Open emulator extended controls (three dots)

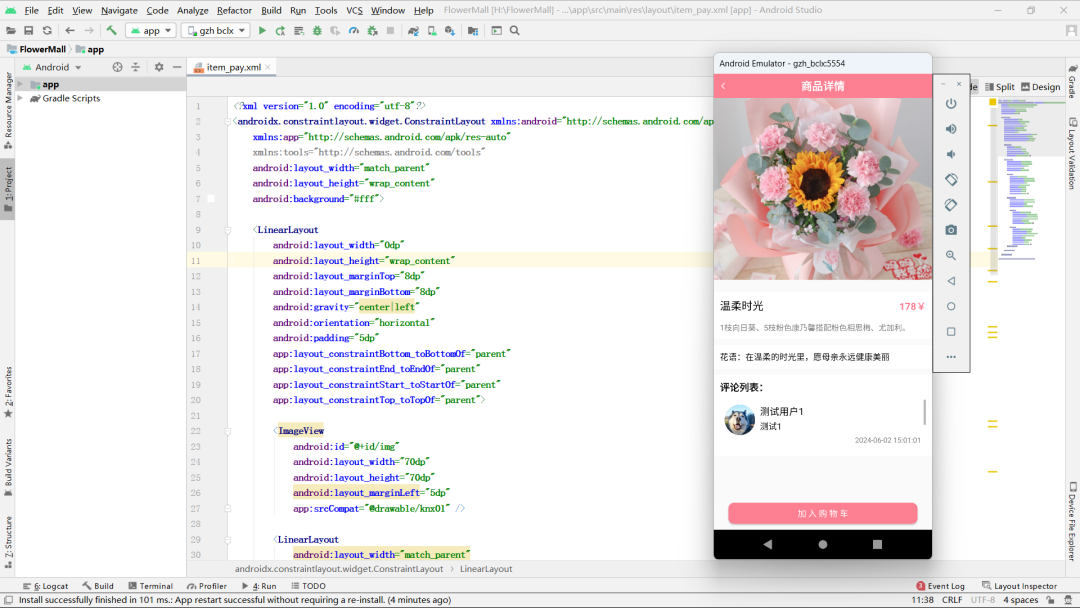951,357
